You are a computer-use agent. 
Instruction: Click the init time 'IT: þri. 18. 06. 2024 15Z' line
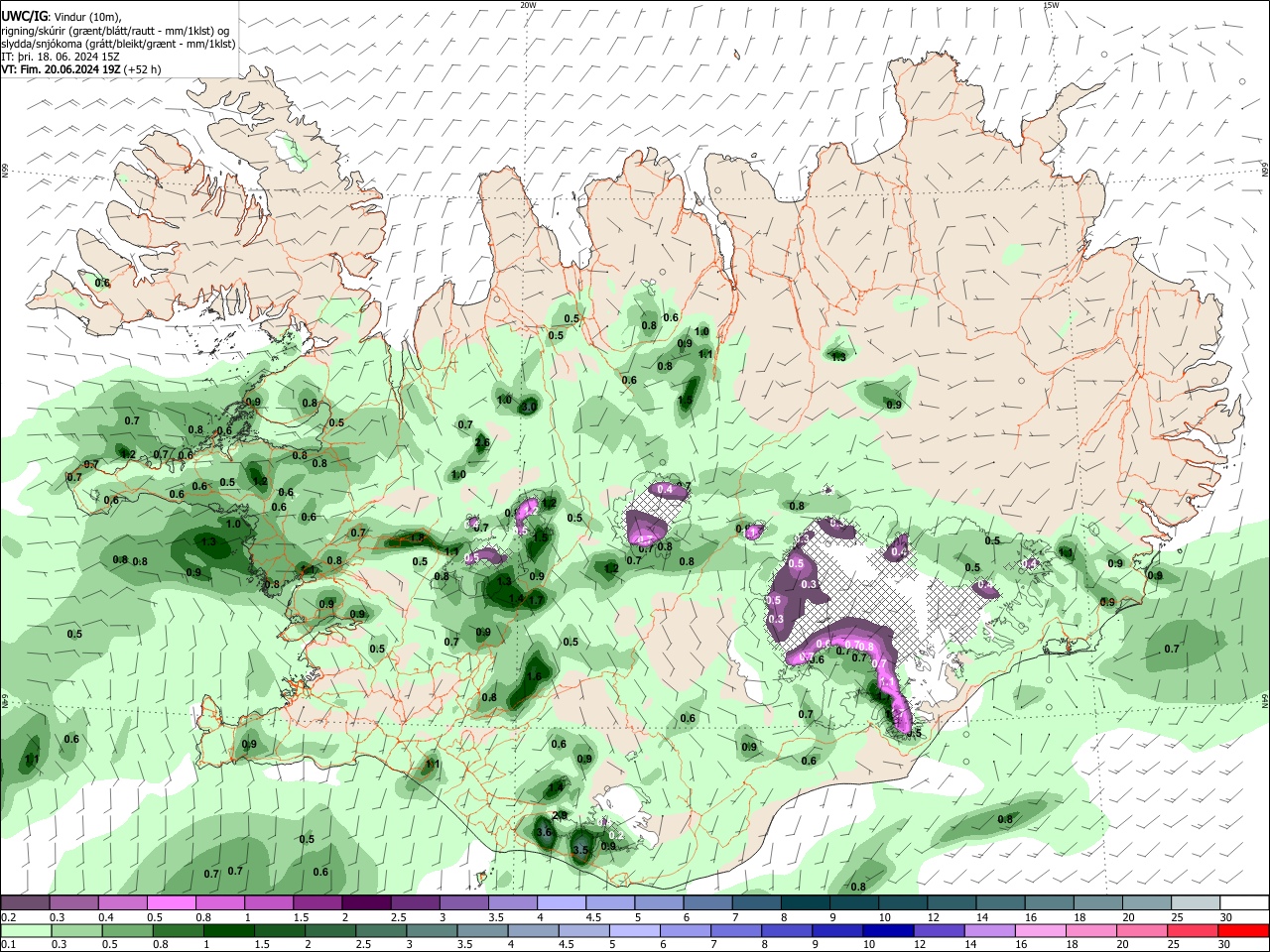(x=60, y=57)
